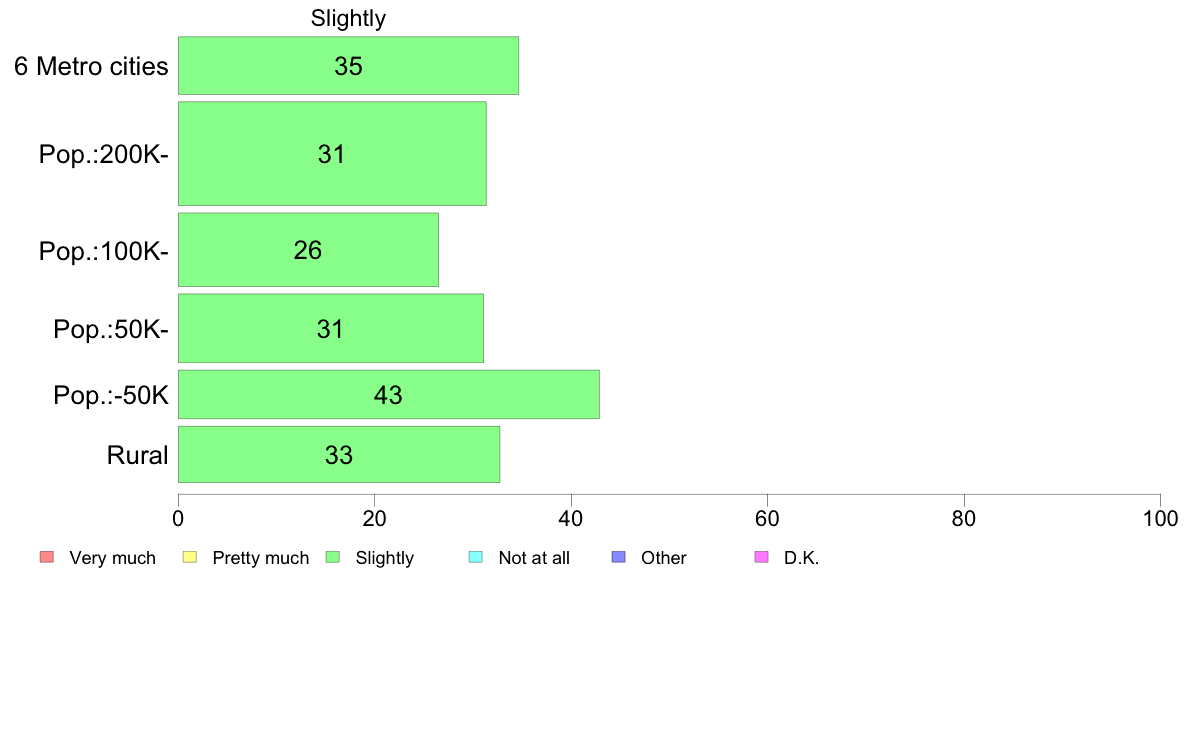The image size is (1188, 736).
Task: Click the Very much legend text
Action: [x=112, y=559]
